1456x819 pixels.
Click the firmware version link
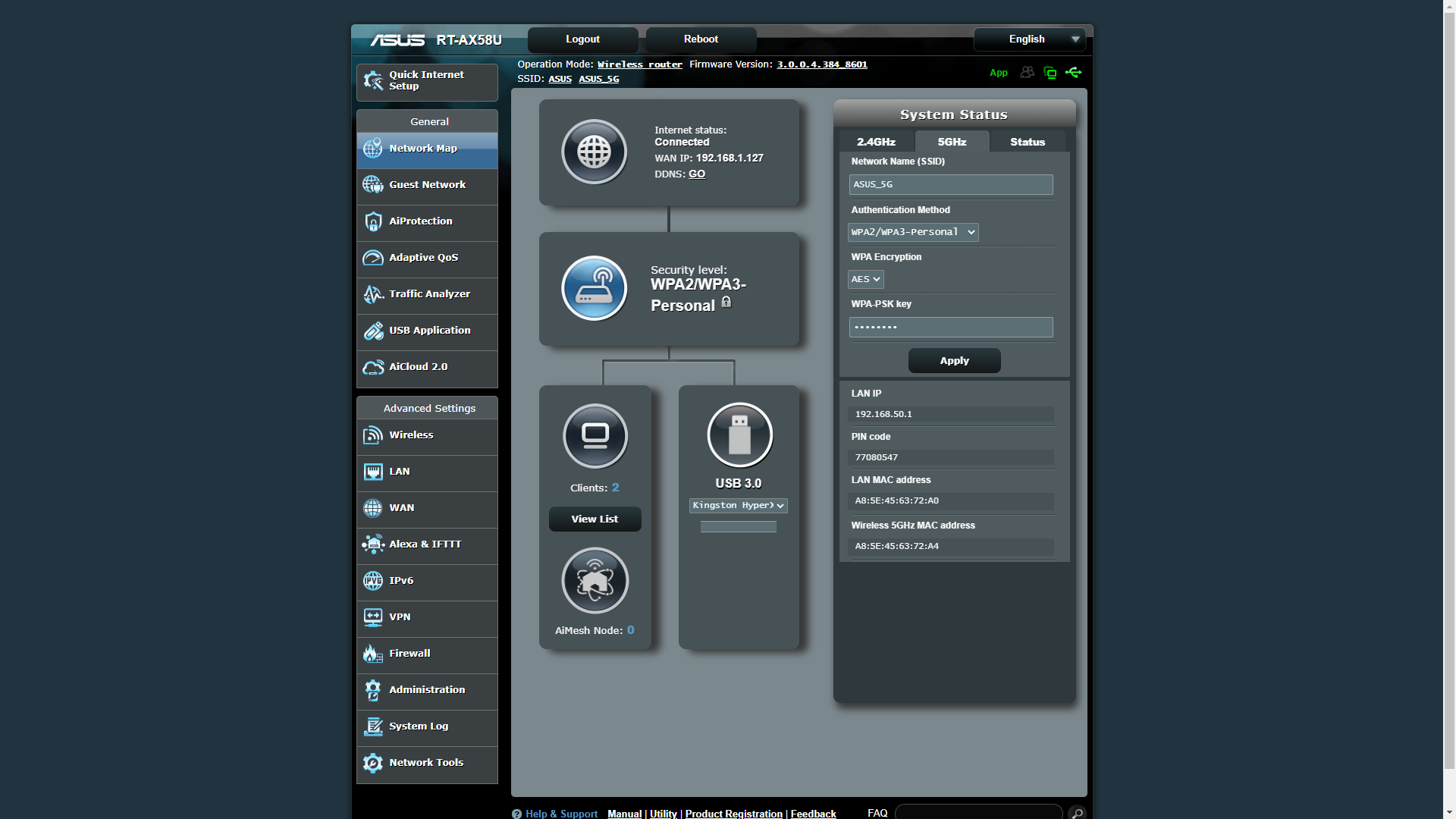point(821,64)
